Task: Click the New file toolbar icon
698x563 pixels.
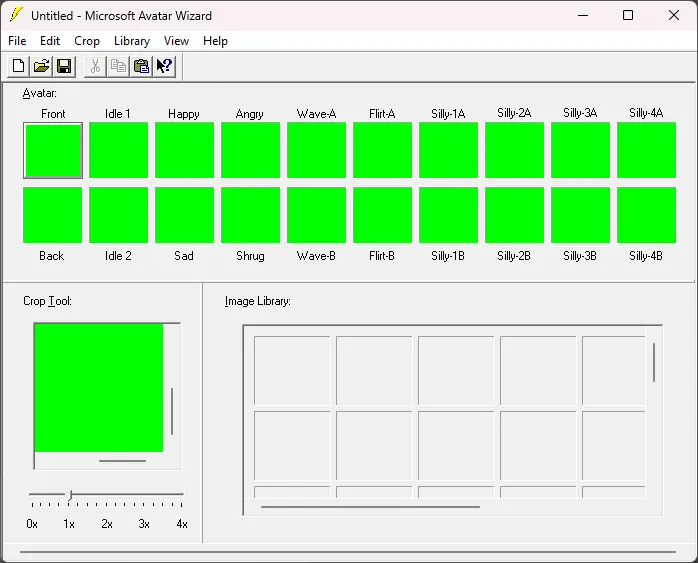Action: 18,66
